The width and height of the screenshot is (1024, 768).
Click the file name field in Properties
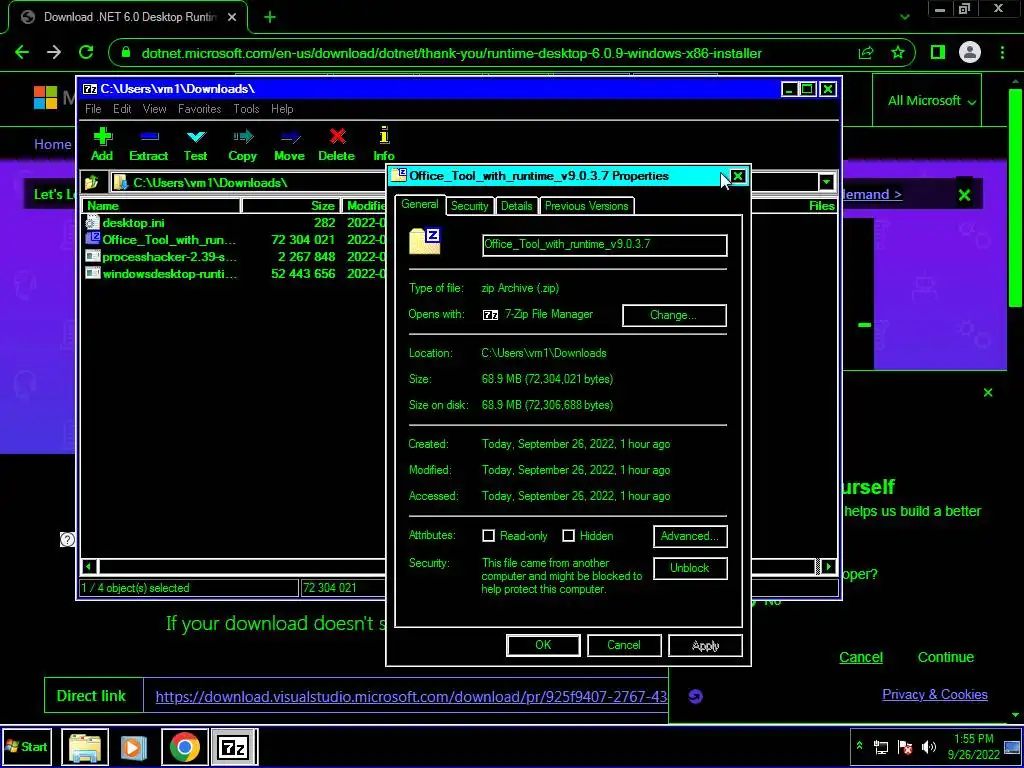pos(604,245)
